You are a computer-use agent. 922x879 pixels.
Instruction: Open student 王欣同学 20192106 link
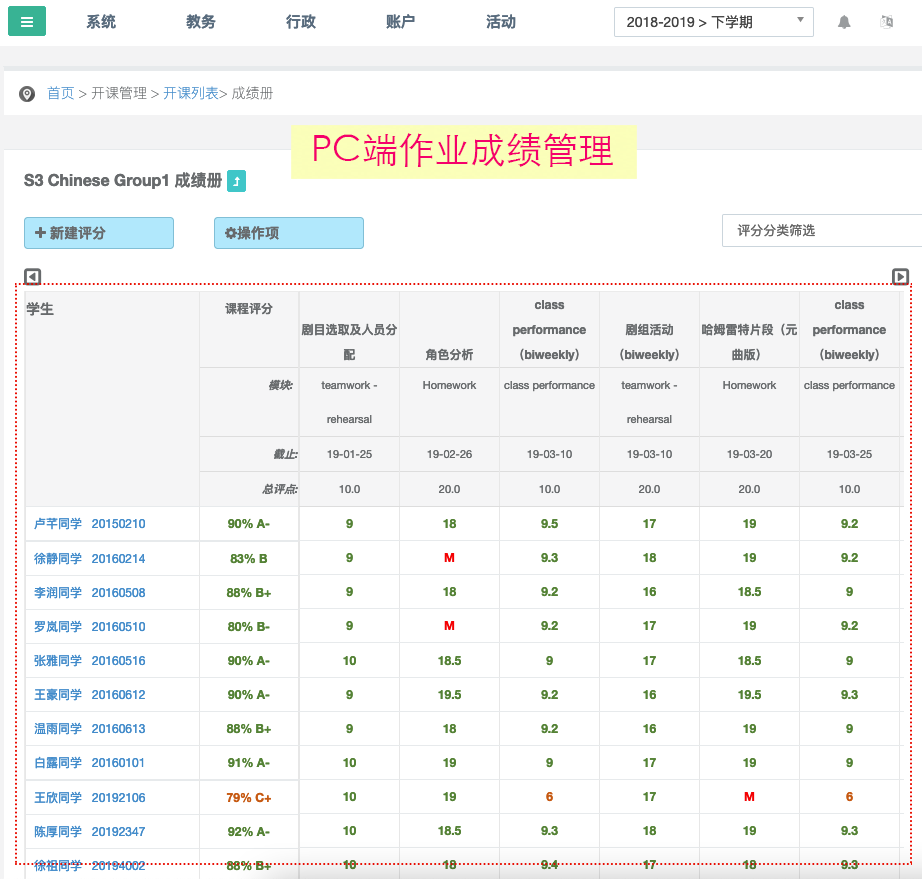coord(90,797)
